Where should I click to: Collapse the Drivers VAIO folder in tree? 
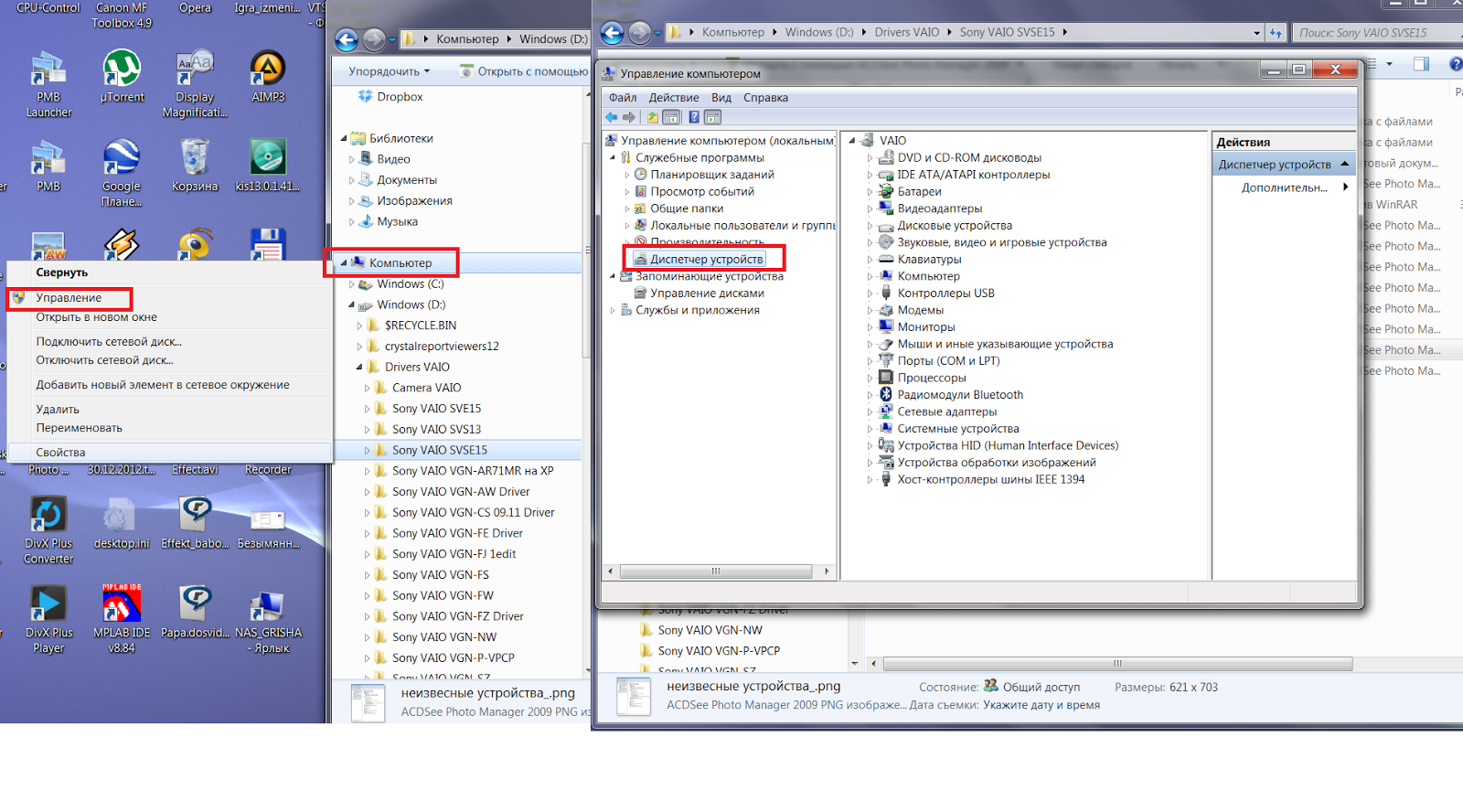tap(359, 367)
